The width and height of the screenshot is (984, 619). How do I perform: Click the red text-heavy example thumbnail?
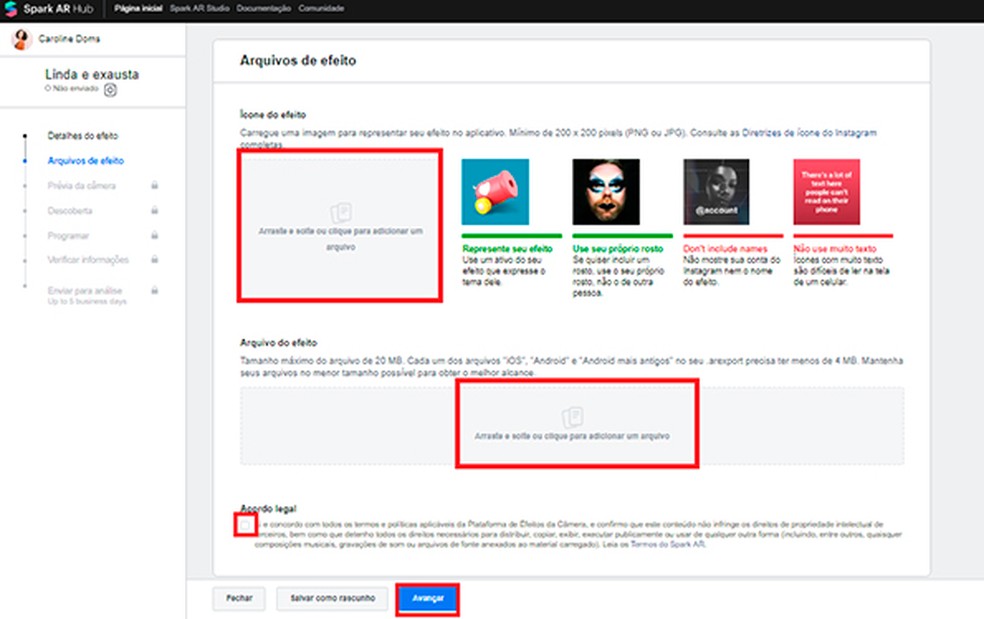coord(826,191)
